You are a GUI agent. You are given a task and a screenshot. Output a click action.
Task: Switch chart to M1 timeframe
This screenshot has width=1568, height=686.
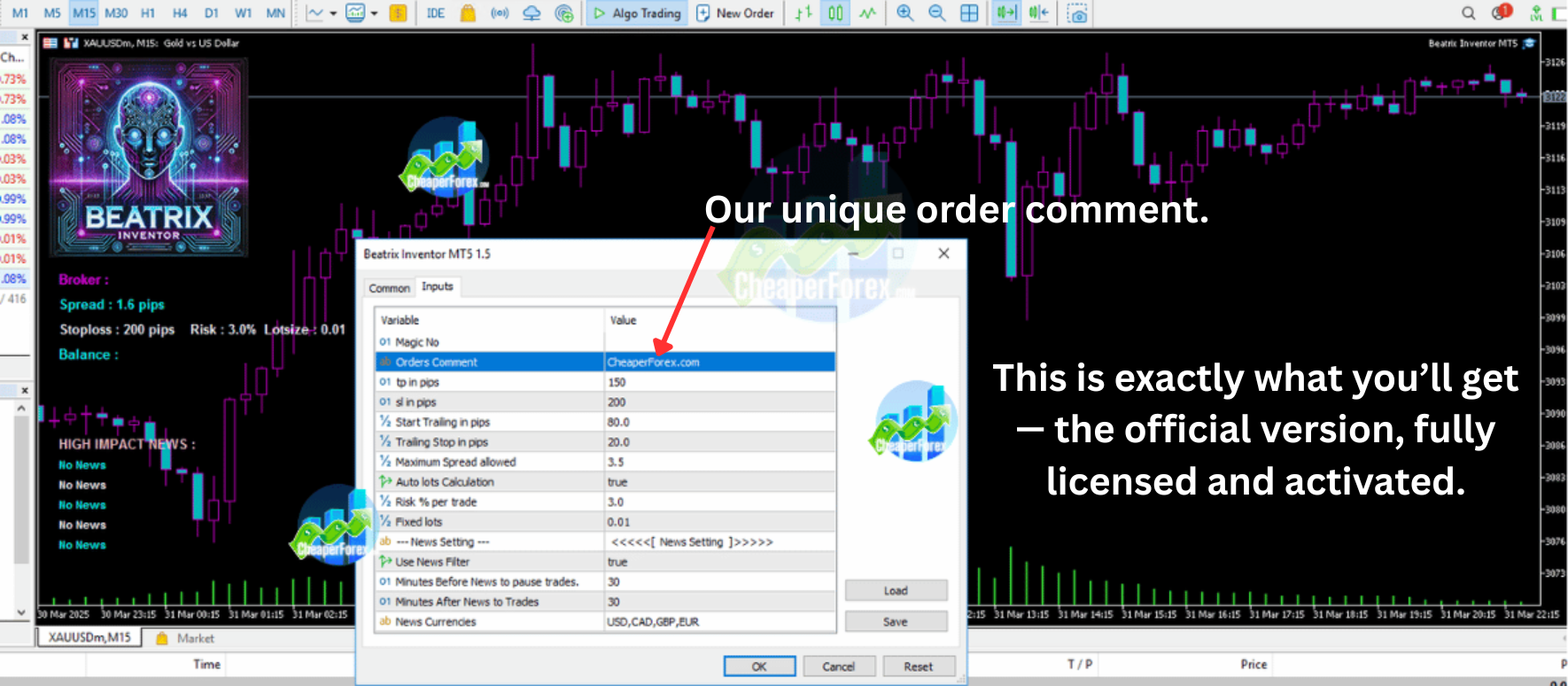[19, 13]
